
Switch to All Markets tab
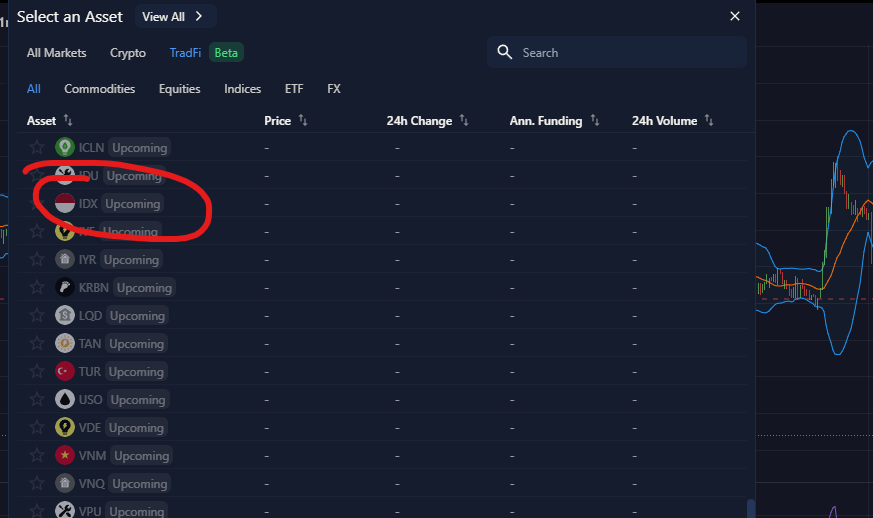pyautogui.click(x=56, y=53)
